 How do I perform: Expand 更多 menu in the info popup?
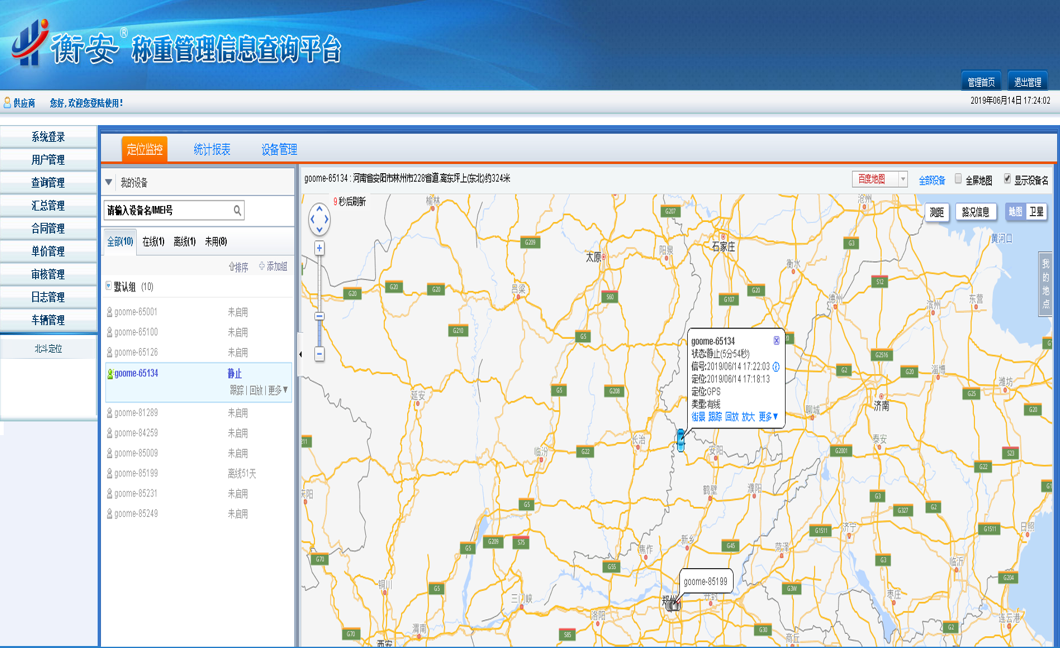point(768,417)
